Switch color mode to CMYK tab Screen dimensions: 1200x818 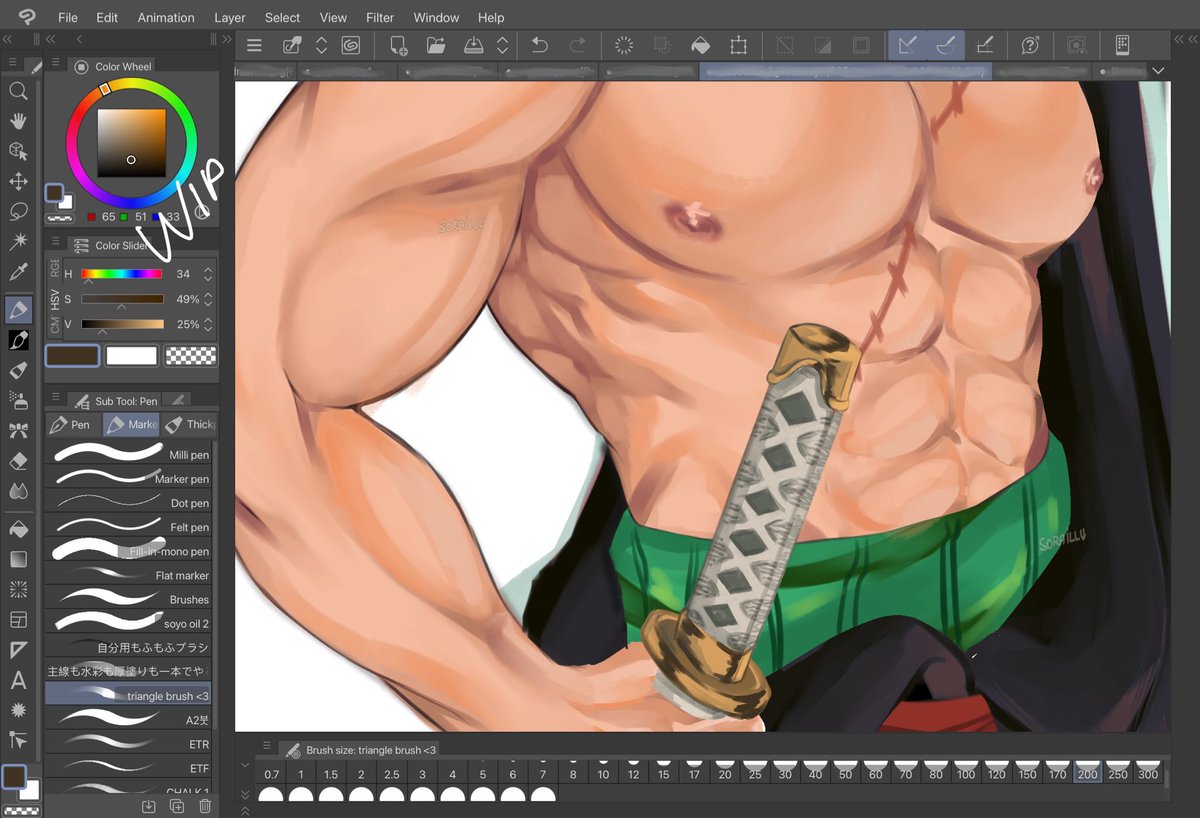coord(55,325)
